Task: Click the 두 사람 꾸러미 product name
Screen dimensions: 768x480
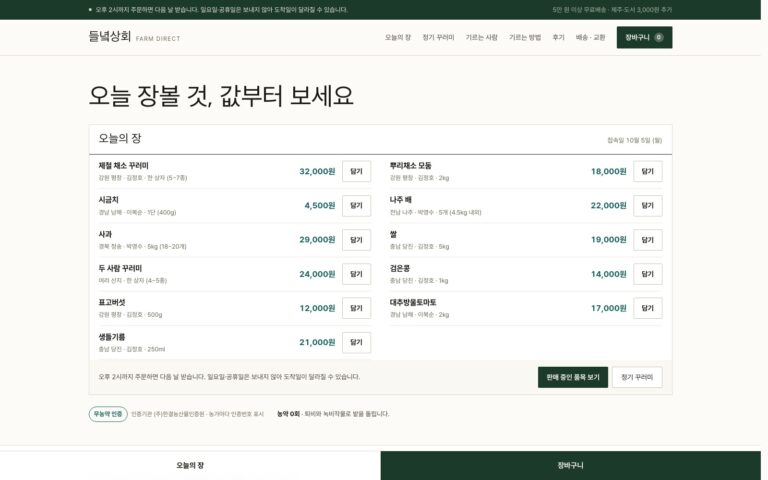Action: (120, 268)
